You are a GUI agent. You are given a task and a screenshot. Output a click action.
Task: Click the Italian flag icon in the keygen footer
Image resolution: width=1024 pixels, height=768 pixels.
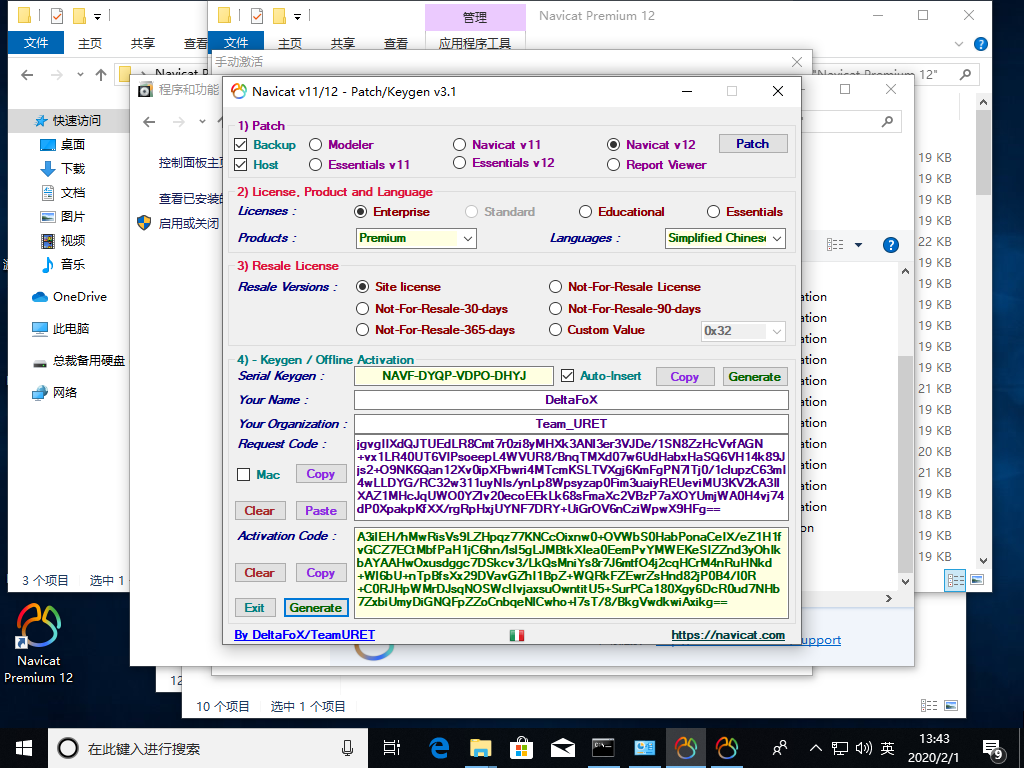pos(517,635)
